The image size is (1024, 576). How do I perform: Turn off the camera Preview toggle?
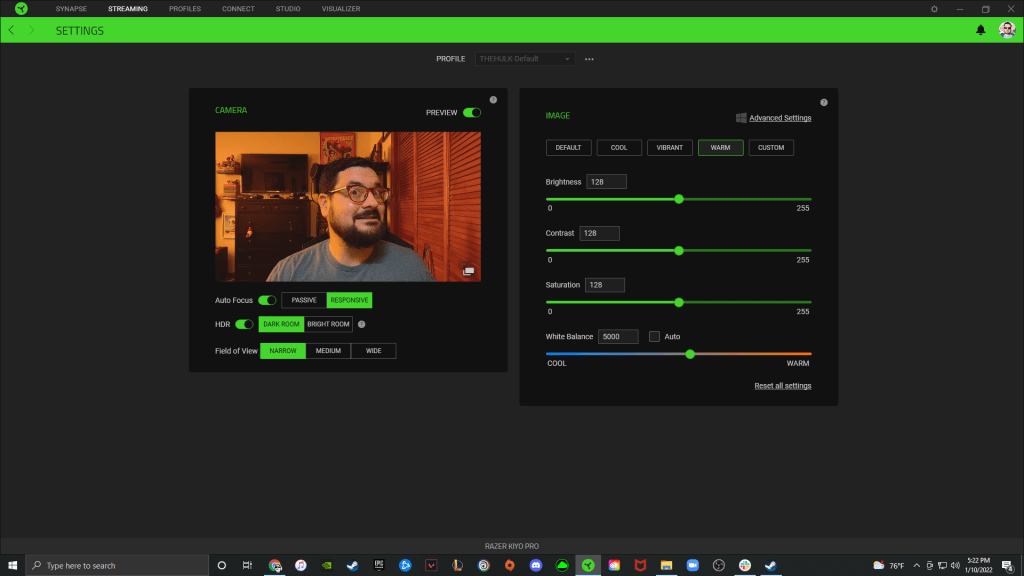[x=471, y=113]
